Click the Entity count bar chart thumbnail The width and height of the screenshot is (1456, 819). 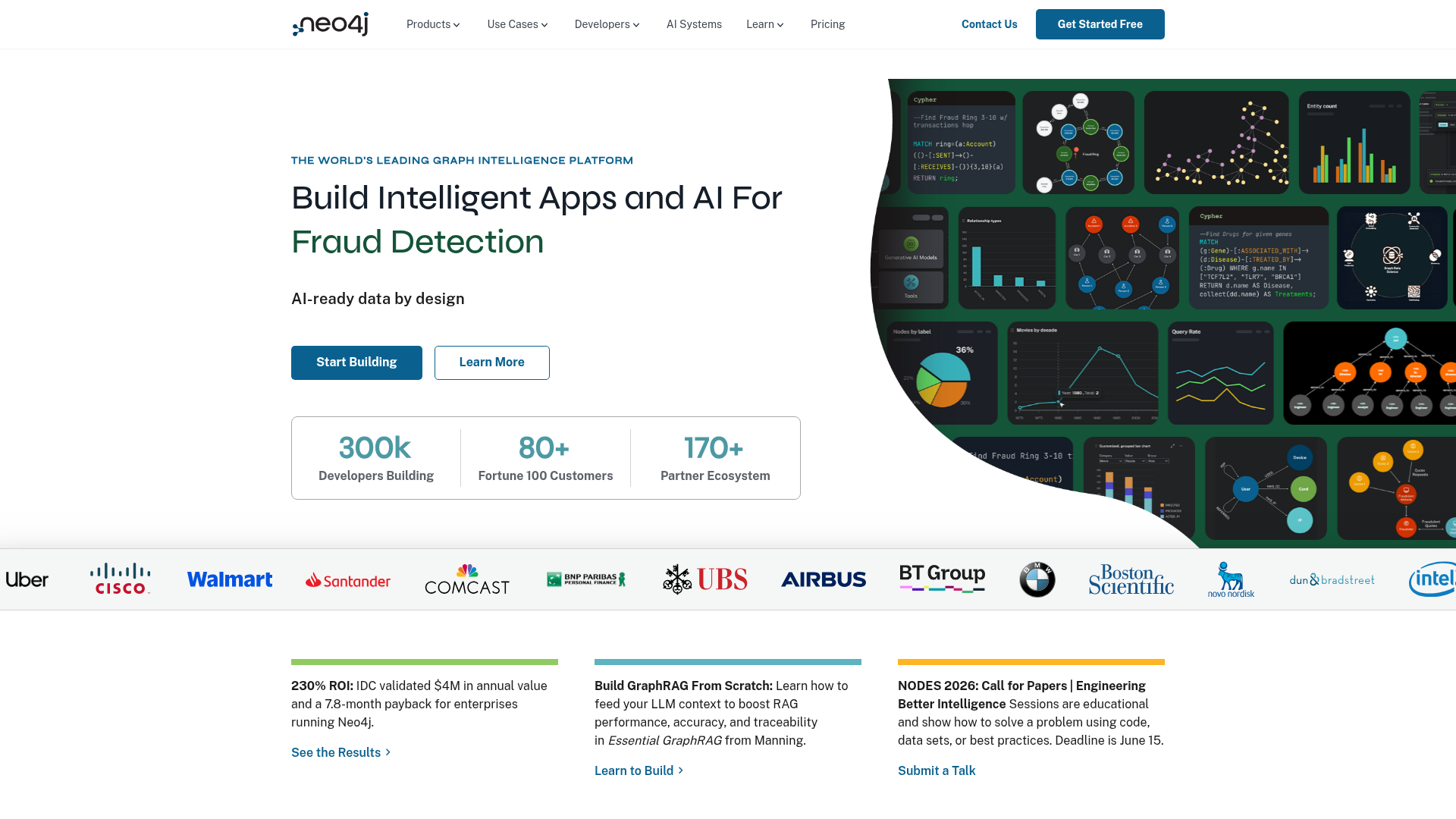tap(1354, 143)
